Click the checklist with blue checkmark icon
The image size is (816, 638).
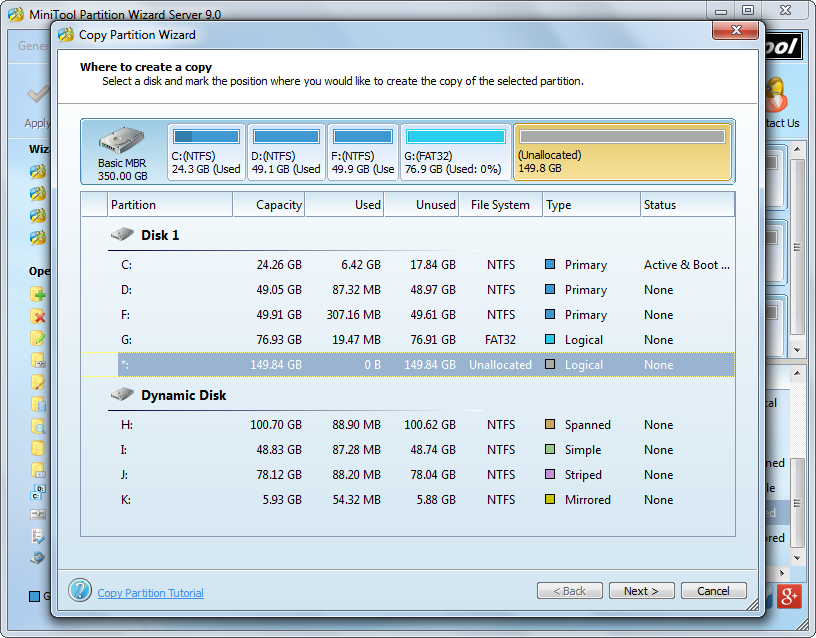[x=38, y=536]
